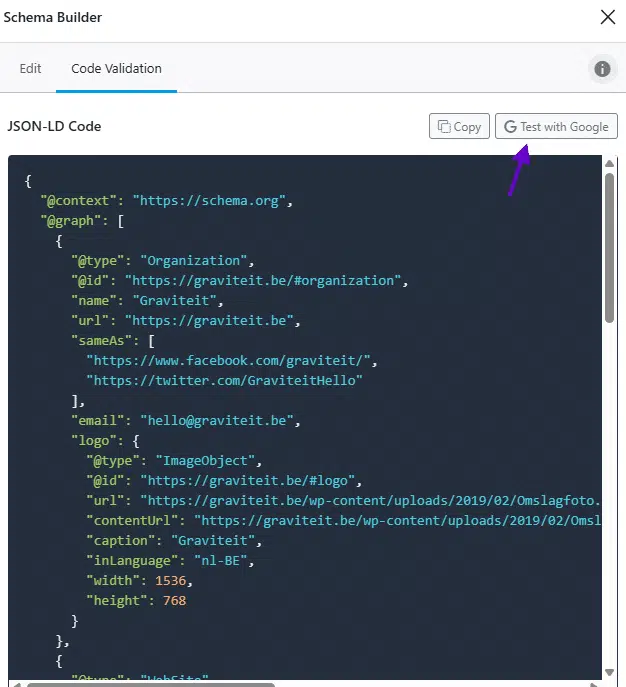Click the width value 1536

[x=171, y=581]
